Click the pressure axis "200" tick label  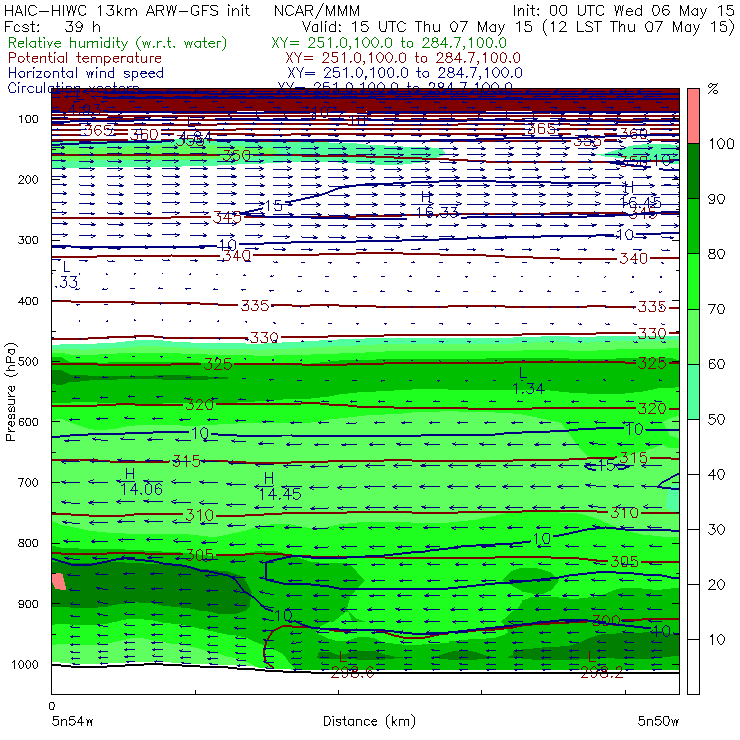[28, 179]
